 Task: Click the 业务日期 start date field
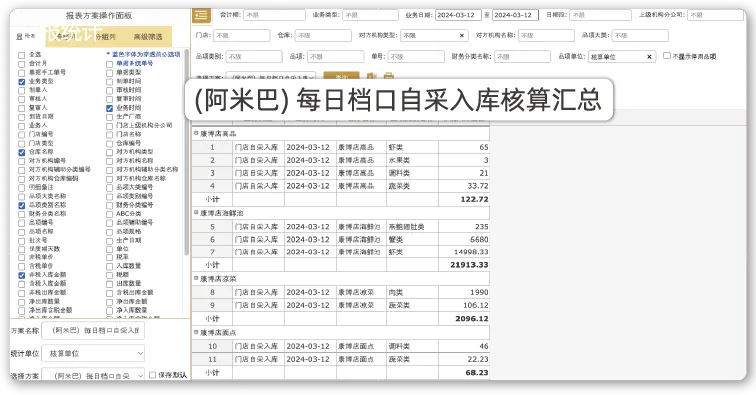(x=458, y=15)
